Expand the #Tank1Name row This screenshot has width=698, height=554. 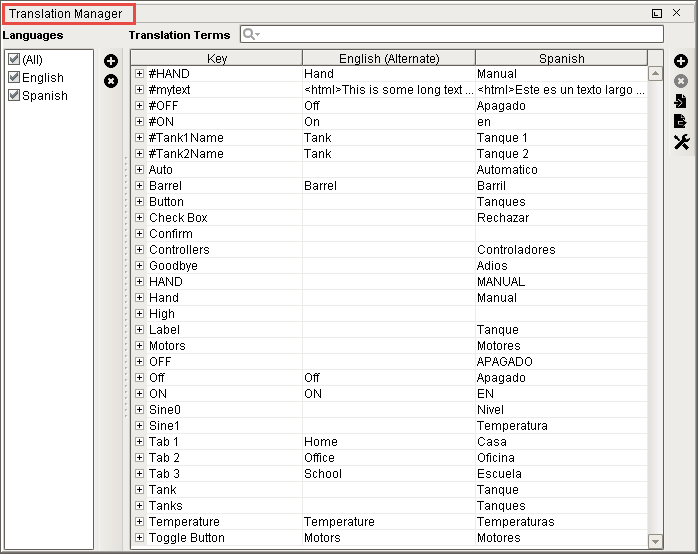(x=139, y=137)
